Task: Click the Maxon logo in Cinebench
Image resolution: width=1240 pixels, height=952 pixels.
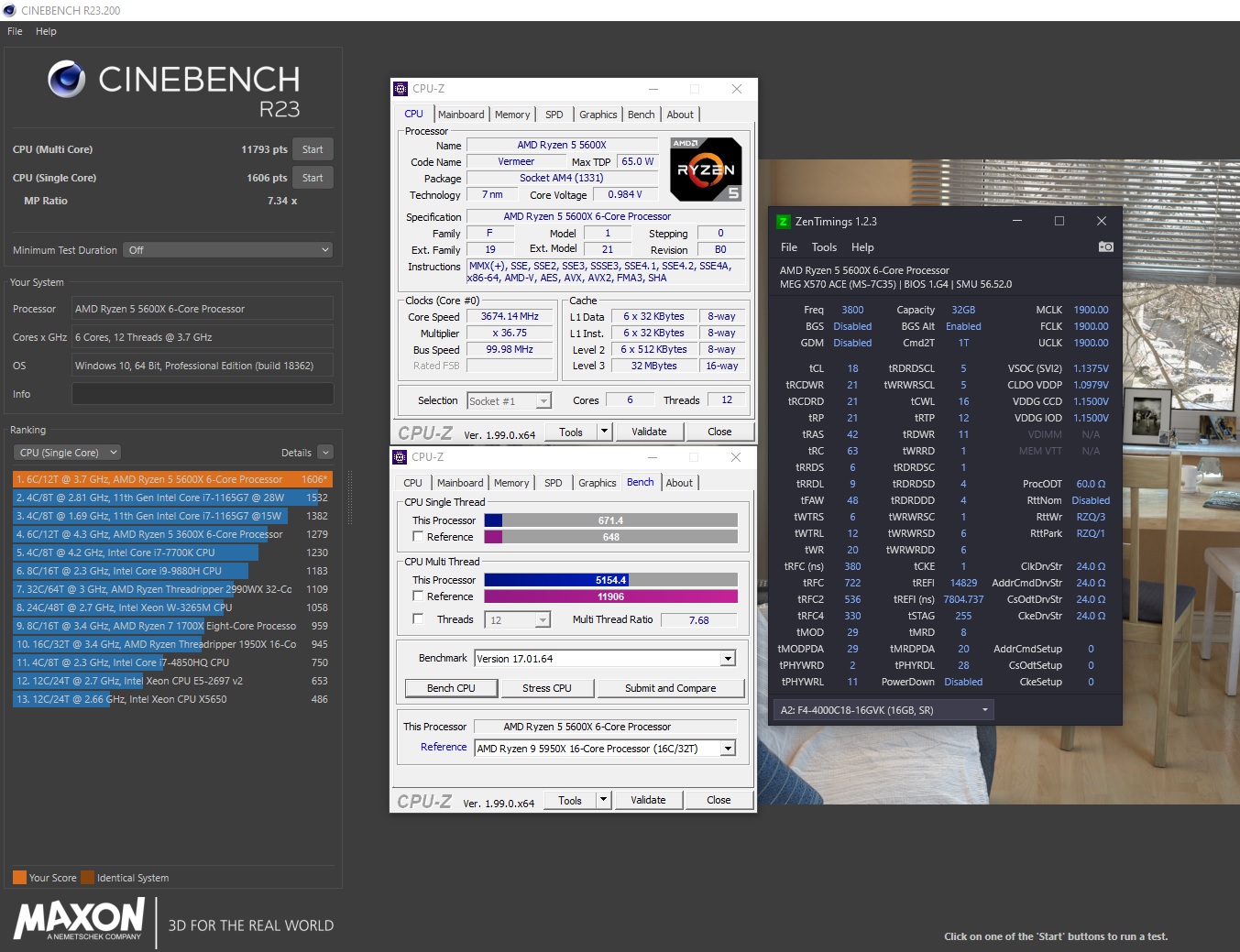Action: (x=79, y=919)
